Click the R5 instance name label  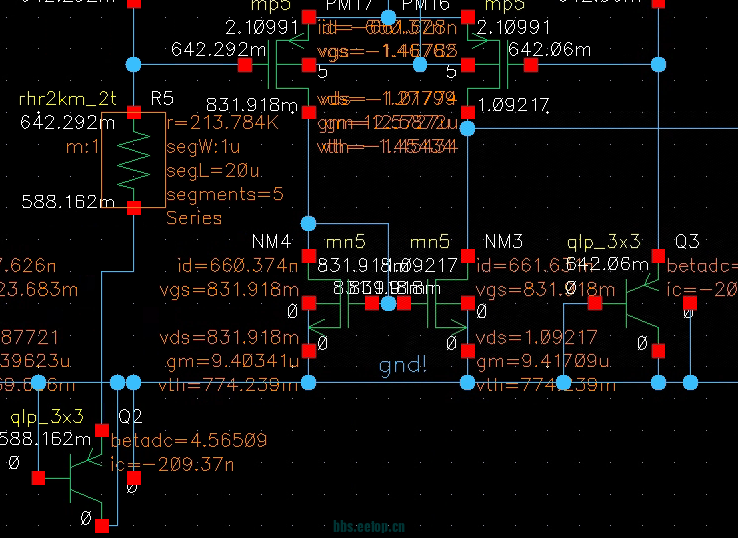162,98
